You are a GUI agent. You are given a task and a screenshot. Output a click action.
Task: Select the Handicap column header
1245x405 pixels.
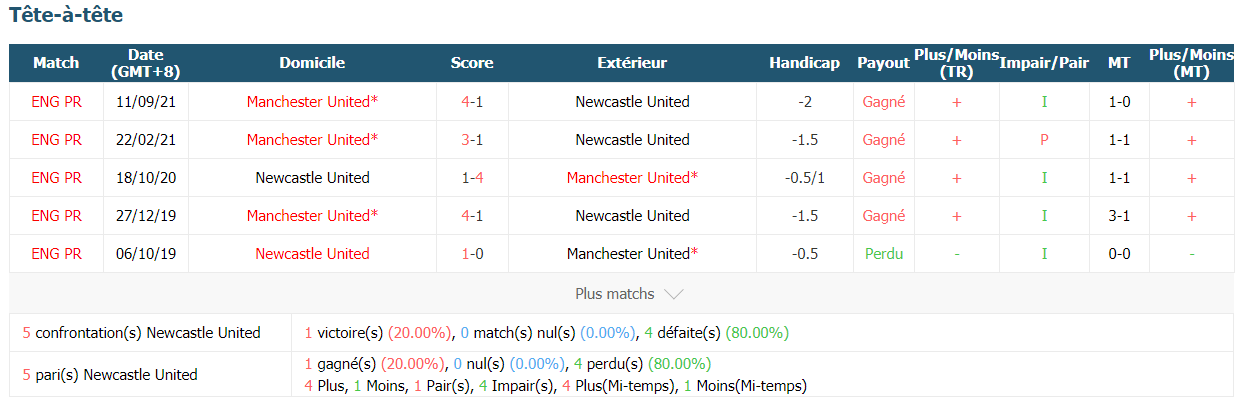tap(804, 63)
